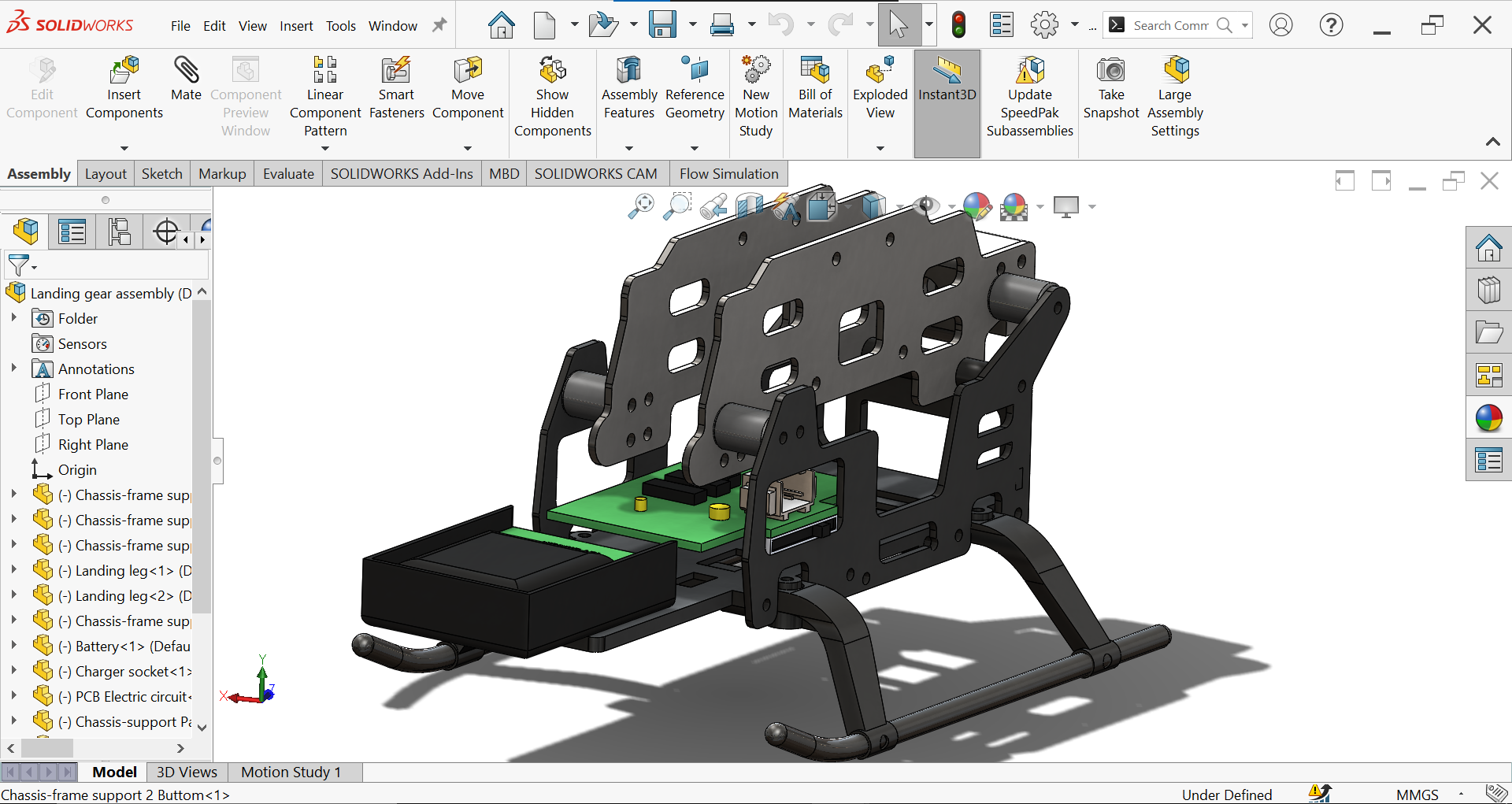The width and height of the screenshot is (1512, 804).
Task: Launch Smart Fasteners
Action: 397,87
